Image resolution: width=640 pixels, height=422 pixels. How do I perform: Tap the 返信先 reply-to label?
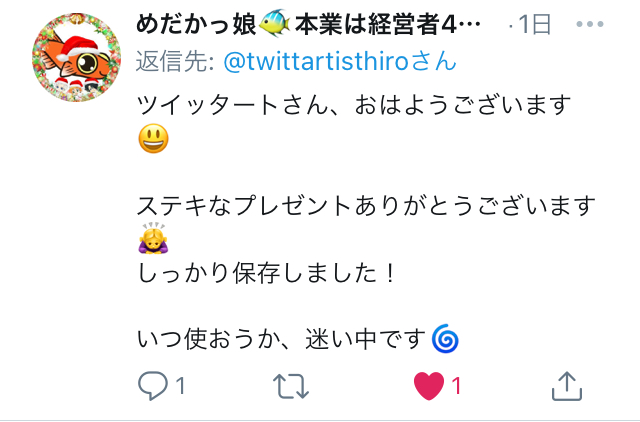click(175, 62)
